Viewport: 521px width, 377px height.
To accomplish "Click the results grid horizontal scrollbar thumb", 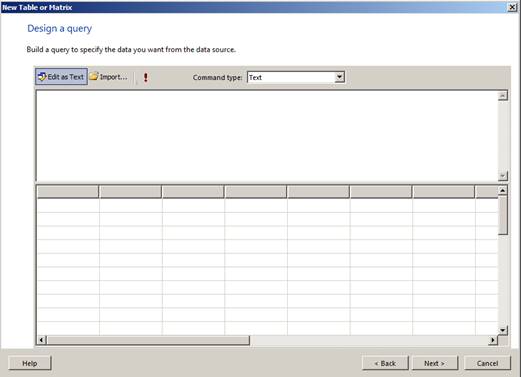I will coord(148,340).
